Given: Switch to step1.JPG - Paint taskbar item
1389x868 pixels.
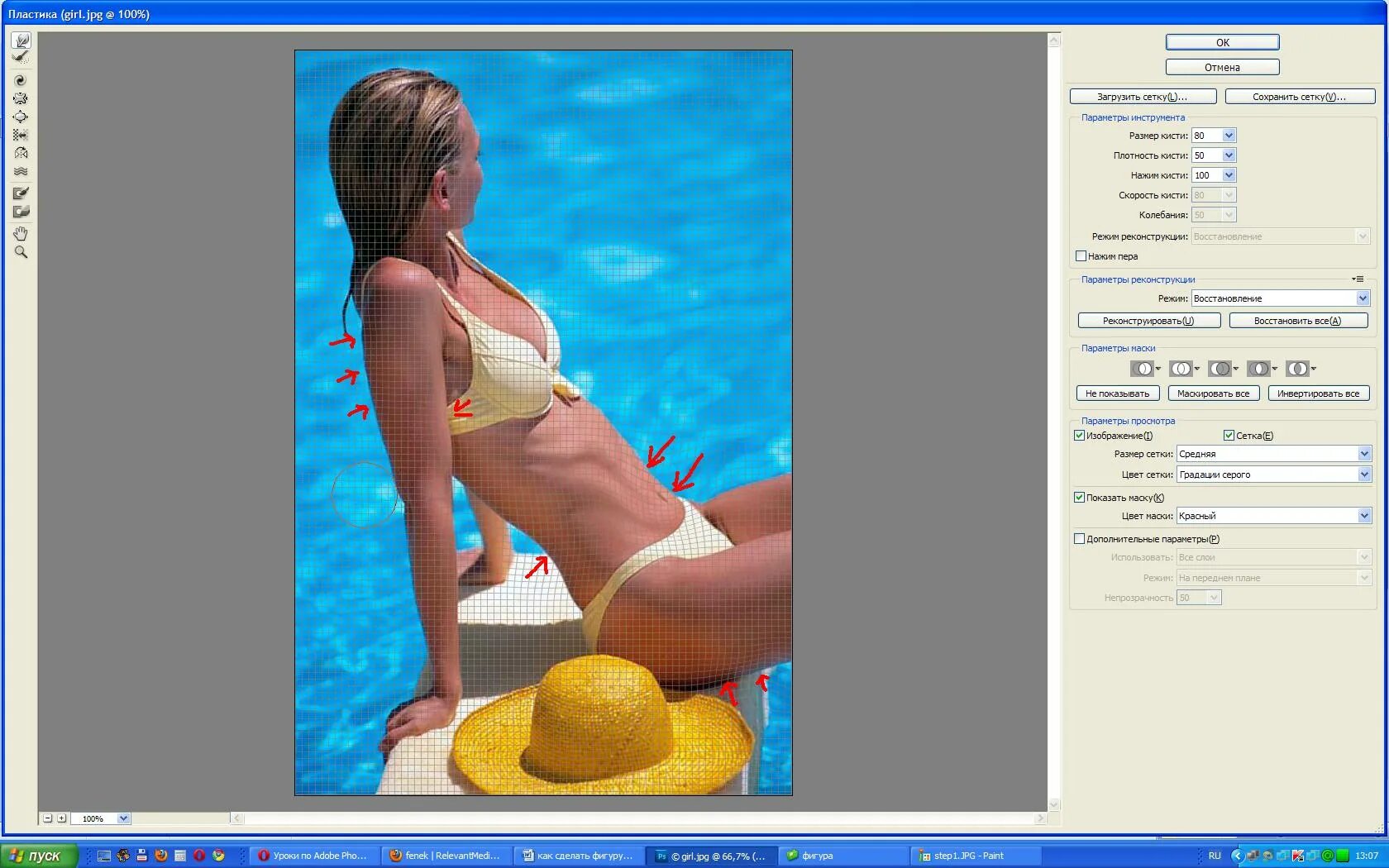Looking at the screenshot, I should click(974, 856).
